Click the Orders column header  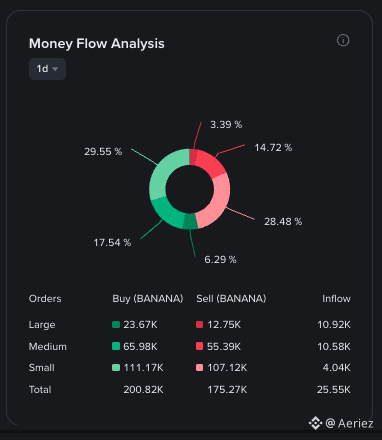click(45, 299)
